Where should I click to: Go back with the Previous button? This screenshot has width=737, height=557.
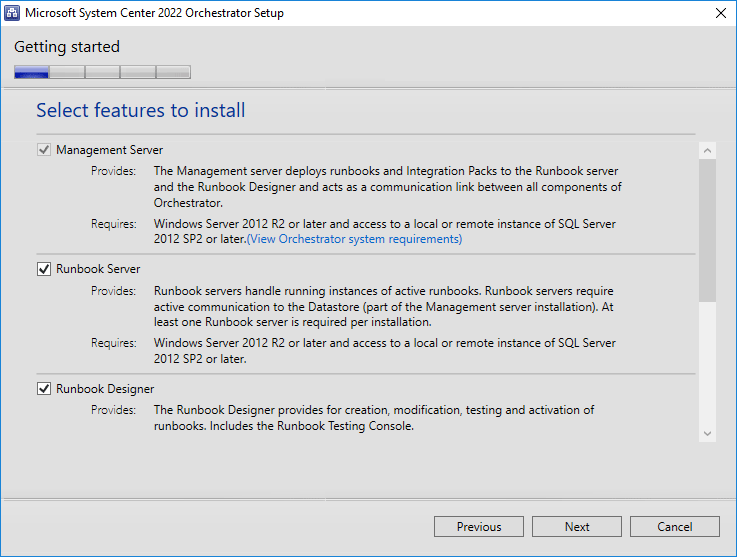[478, 526]
